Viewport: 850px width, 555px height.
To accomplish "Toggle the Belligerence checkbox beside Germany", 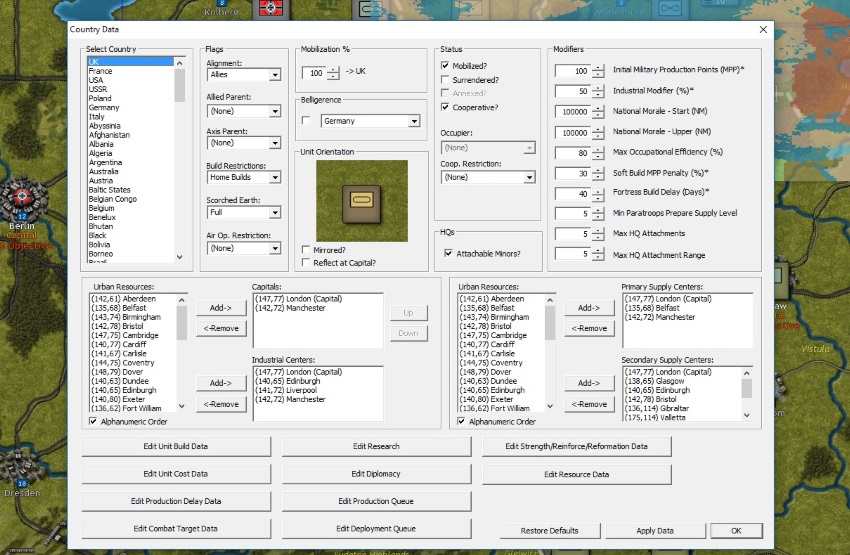I will click(x=306, y=120).
